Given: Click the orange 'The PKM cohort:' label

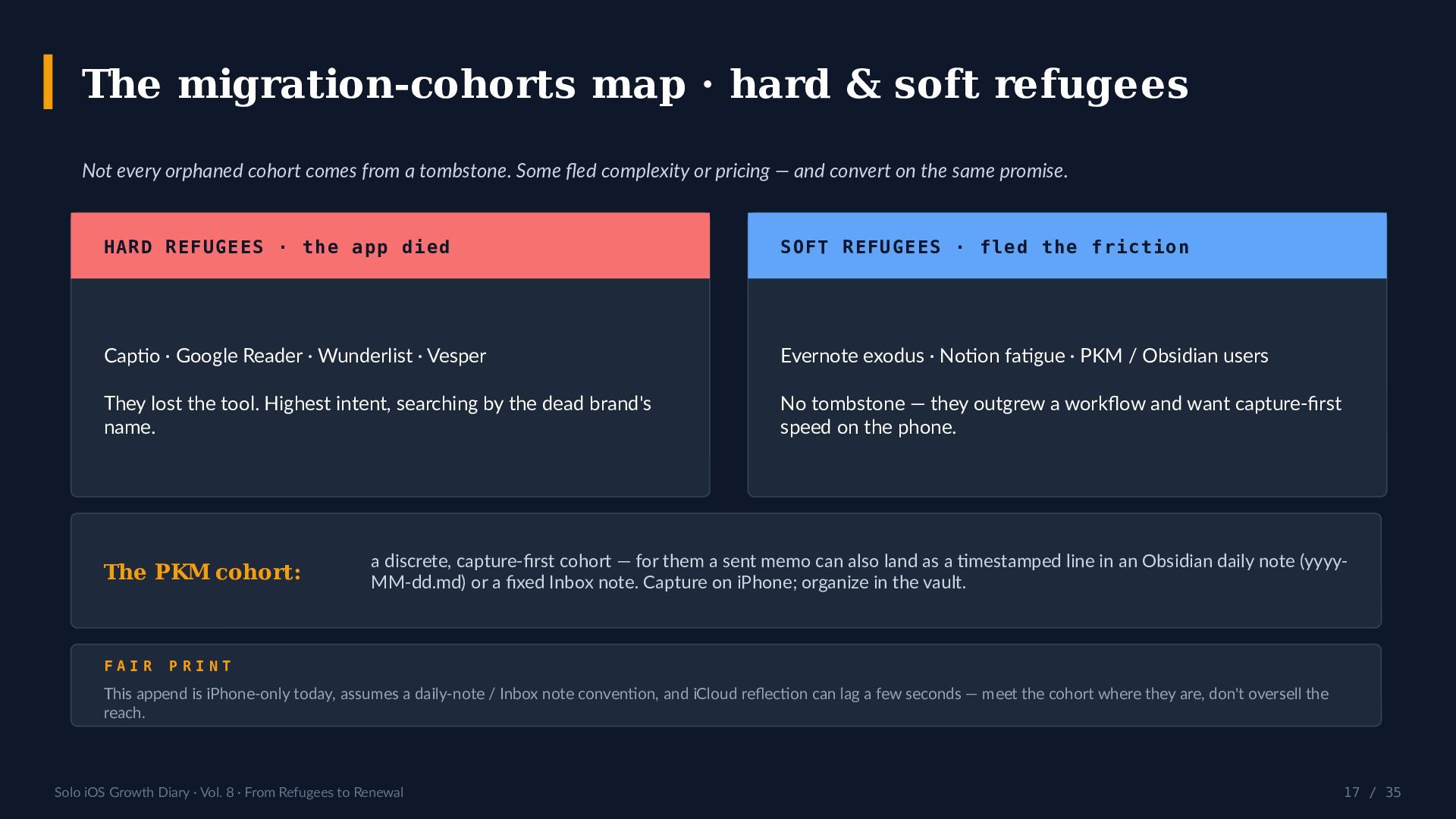Looking at the screenshot, I should click(202, 572).
